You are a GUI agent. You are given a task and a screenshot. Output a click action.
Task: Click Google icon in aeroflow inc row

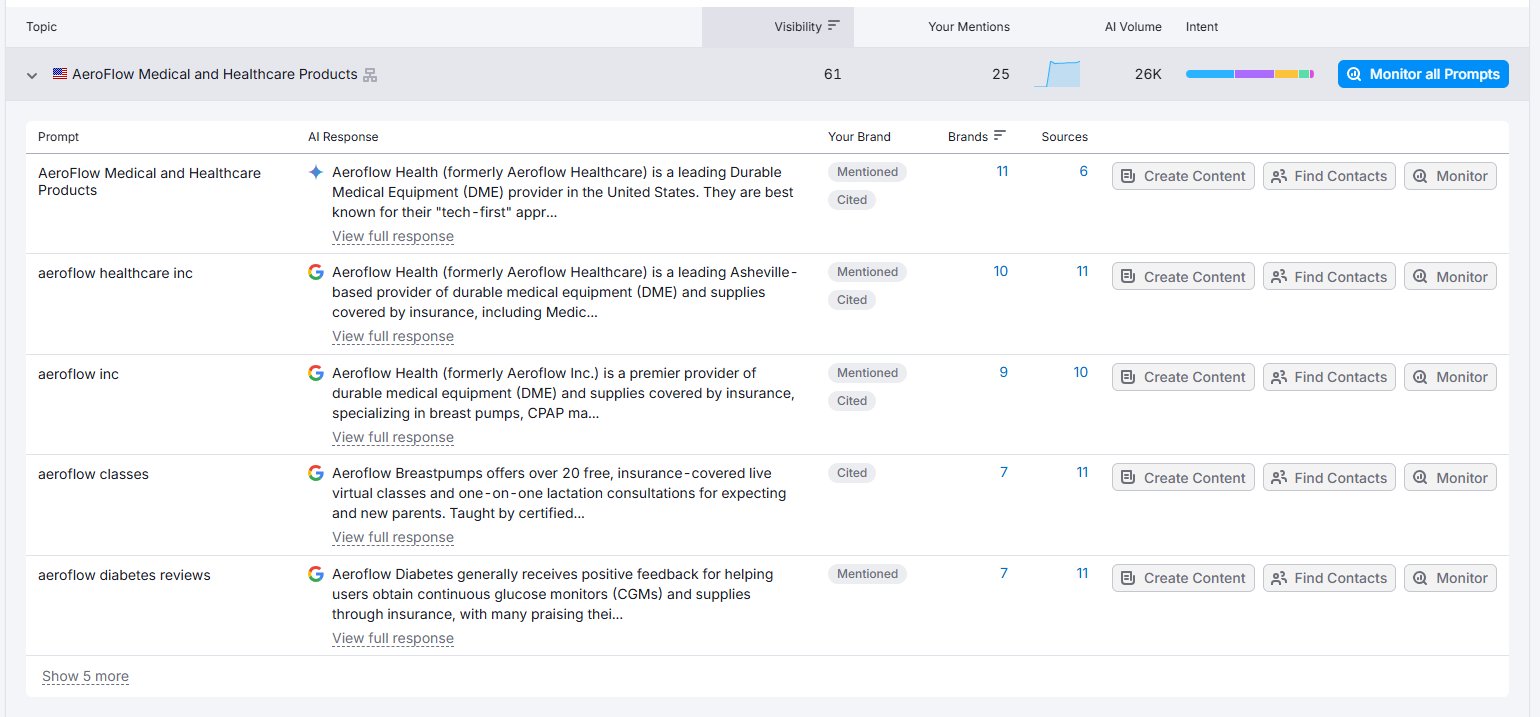point(316,373)
